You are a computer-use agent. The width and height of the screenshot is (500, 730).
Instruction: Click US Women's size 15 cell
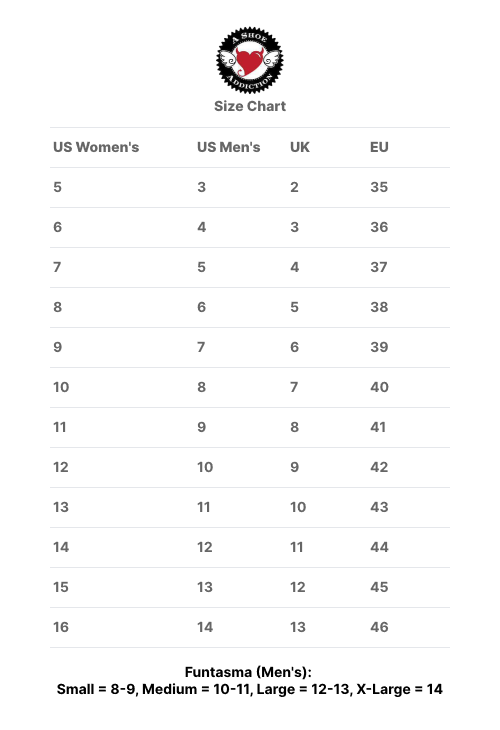61,588
